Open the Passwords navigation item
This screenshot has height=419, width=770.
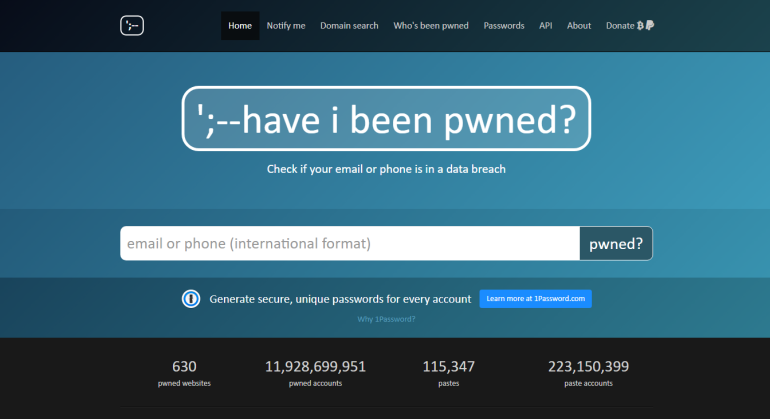pyautogui.click(x=504, y=26)
